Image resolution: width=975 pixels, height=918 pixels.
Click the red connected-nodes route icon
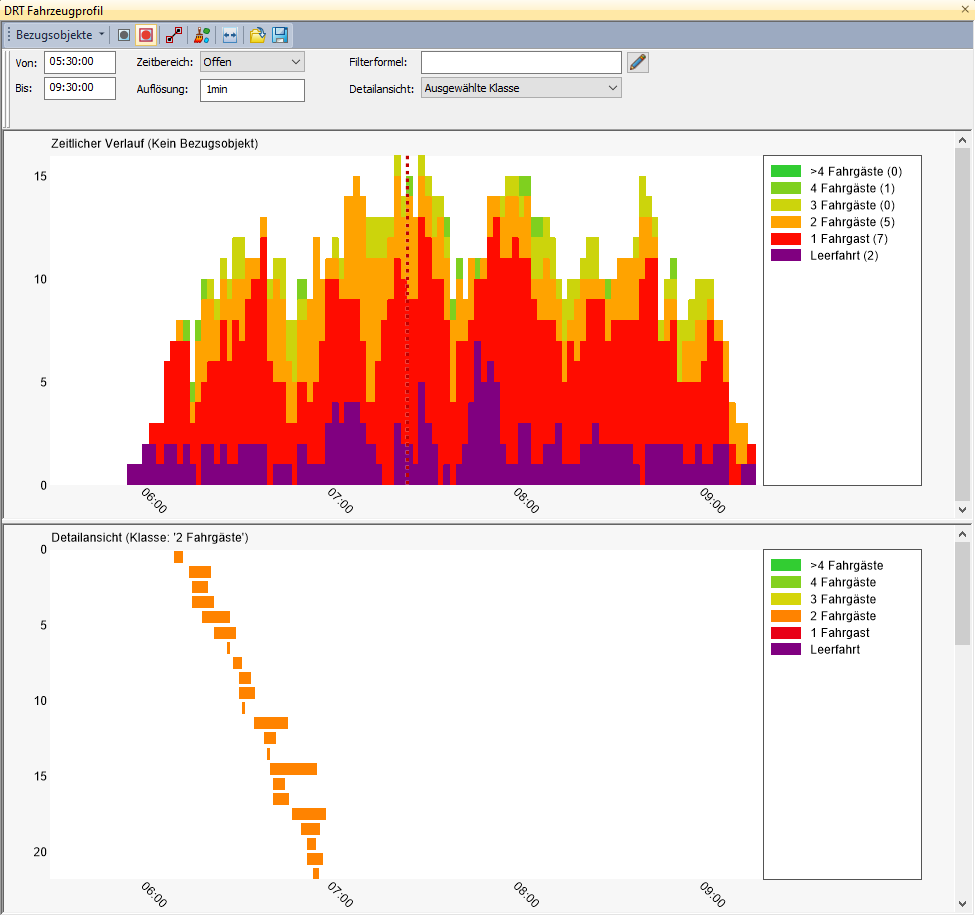174,35
